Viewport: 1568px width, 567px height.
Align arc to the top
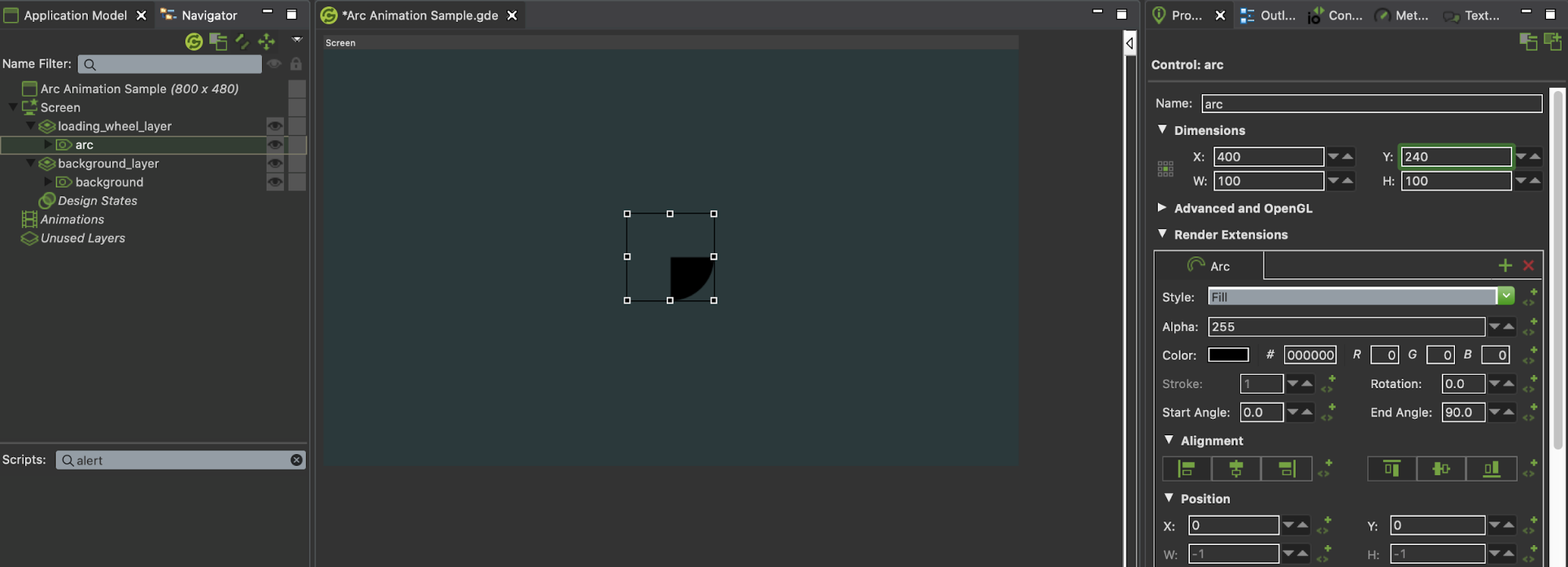tap(1392, 469)
